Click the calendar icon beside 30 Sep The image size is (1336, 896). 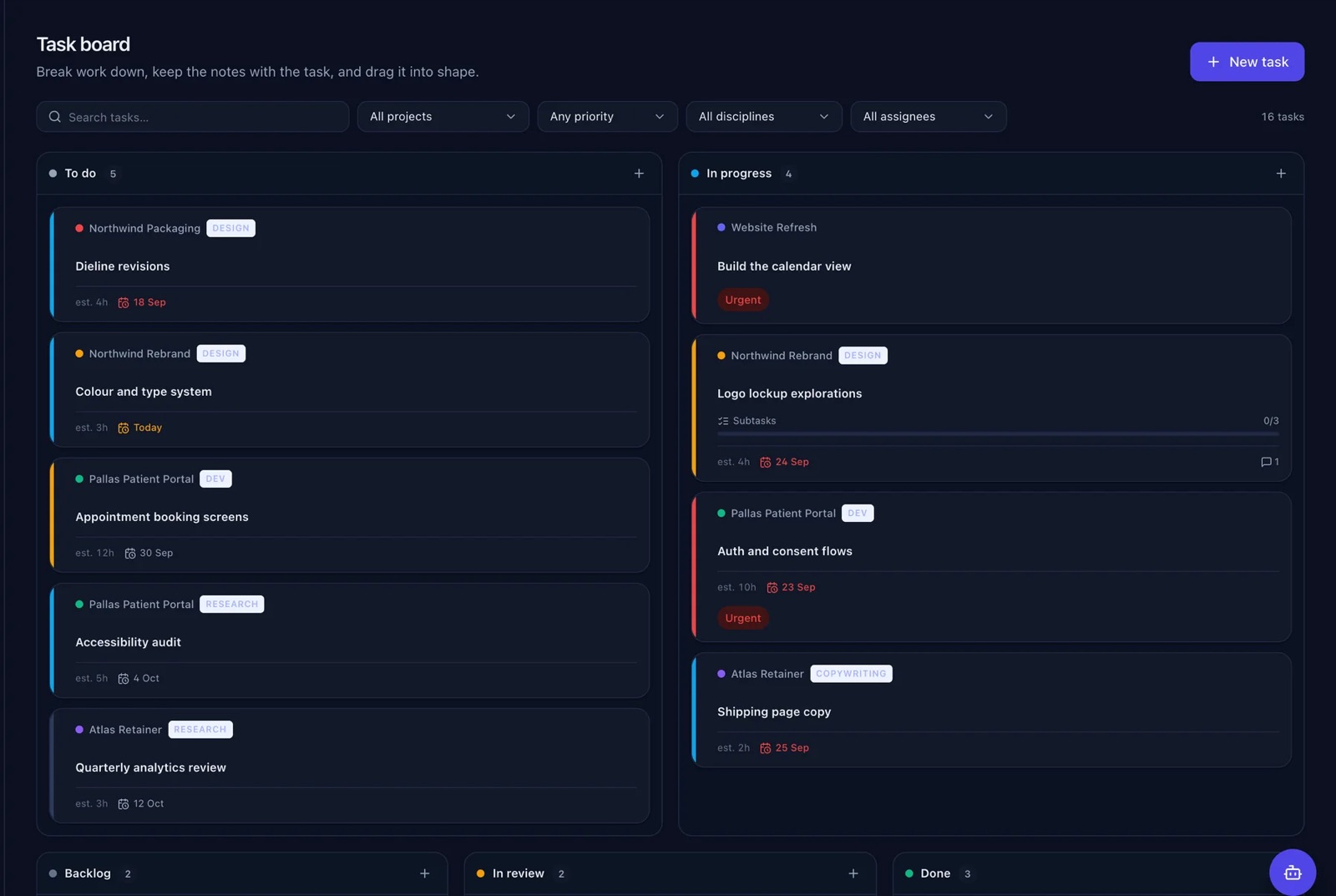pos(130,553)
